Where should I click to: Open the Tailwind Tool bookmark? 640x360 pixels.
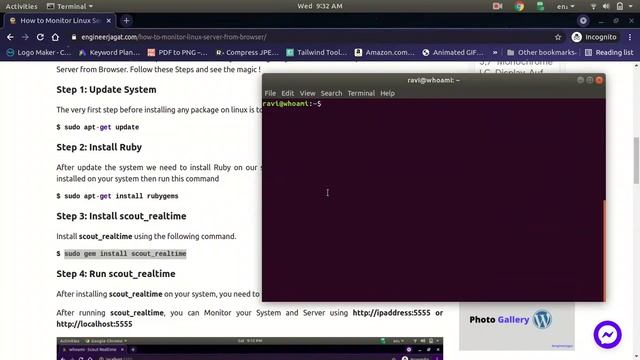point(317,52)
